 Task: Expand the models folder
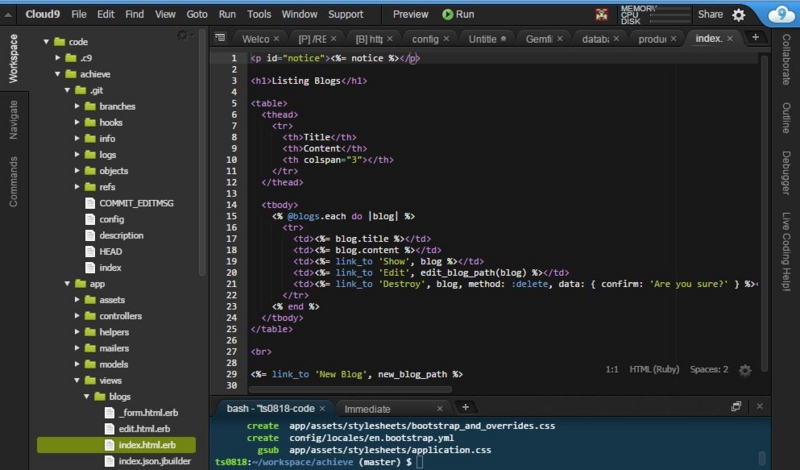tap(77, 364)
